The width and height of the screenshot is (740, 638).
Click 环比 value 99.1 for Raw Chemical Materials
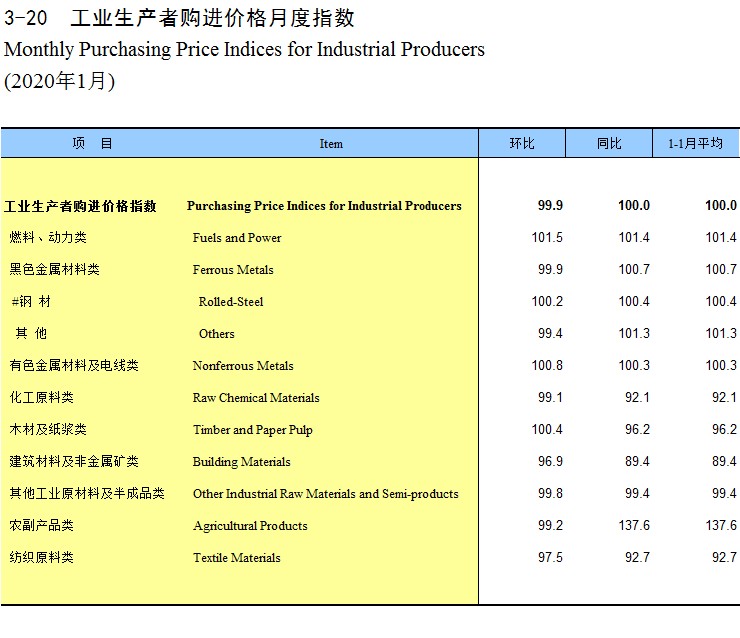pos(550,397)
